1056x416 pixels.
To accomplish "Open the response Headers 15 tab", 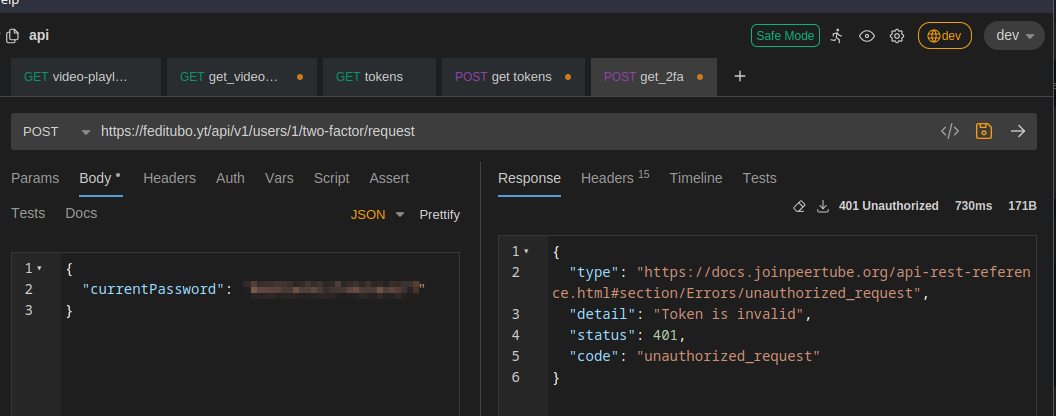I will click(x=615, y=178).
